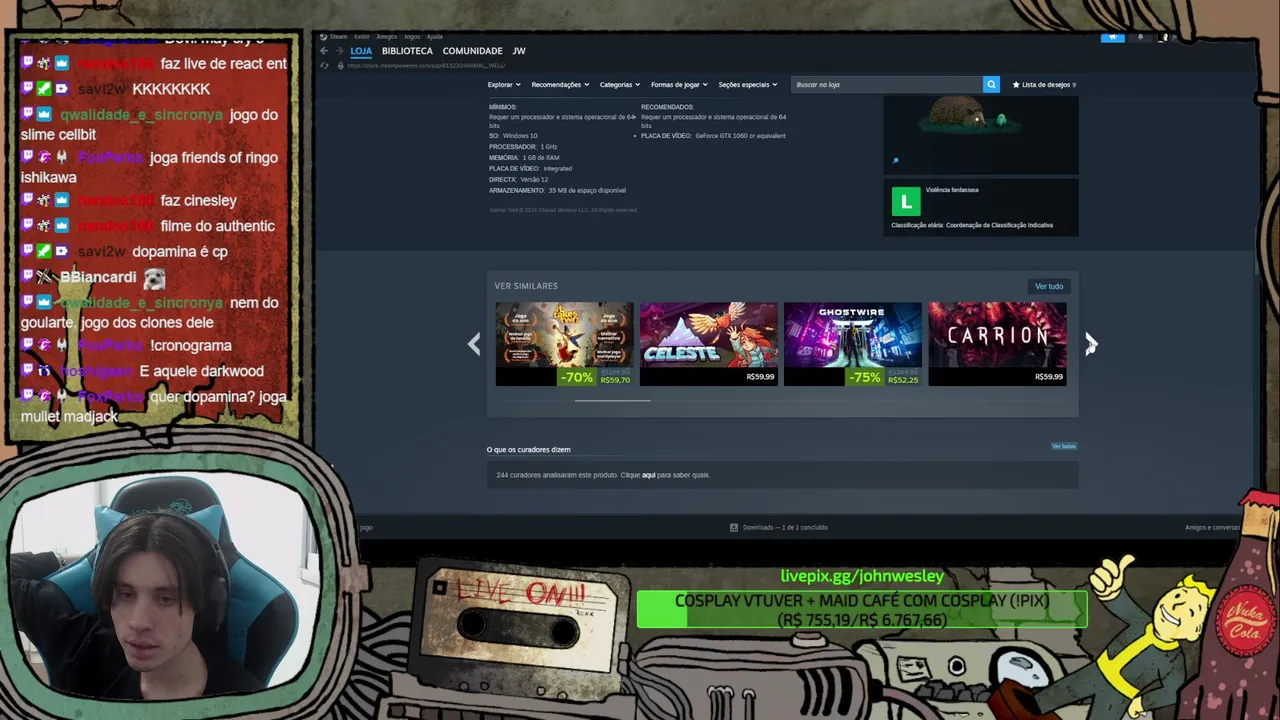Open the Steam menu
This screenshot has height=720, width=1280.
[x=338, y=37]
